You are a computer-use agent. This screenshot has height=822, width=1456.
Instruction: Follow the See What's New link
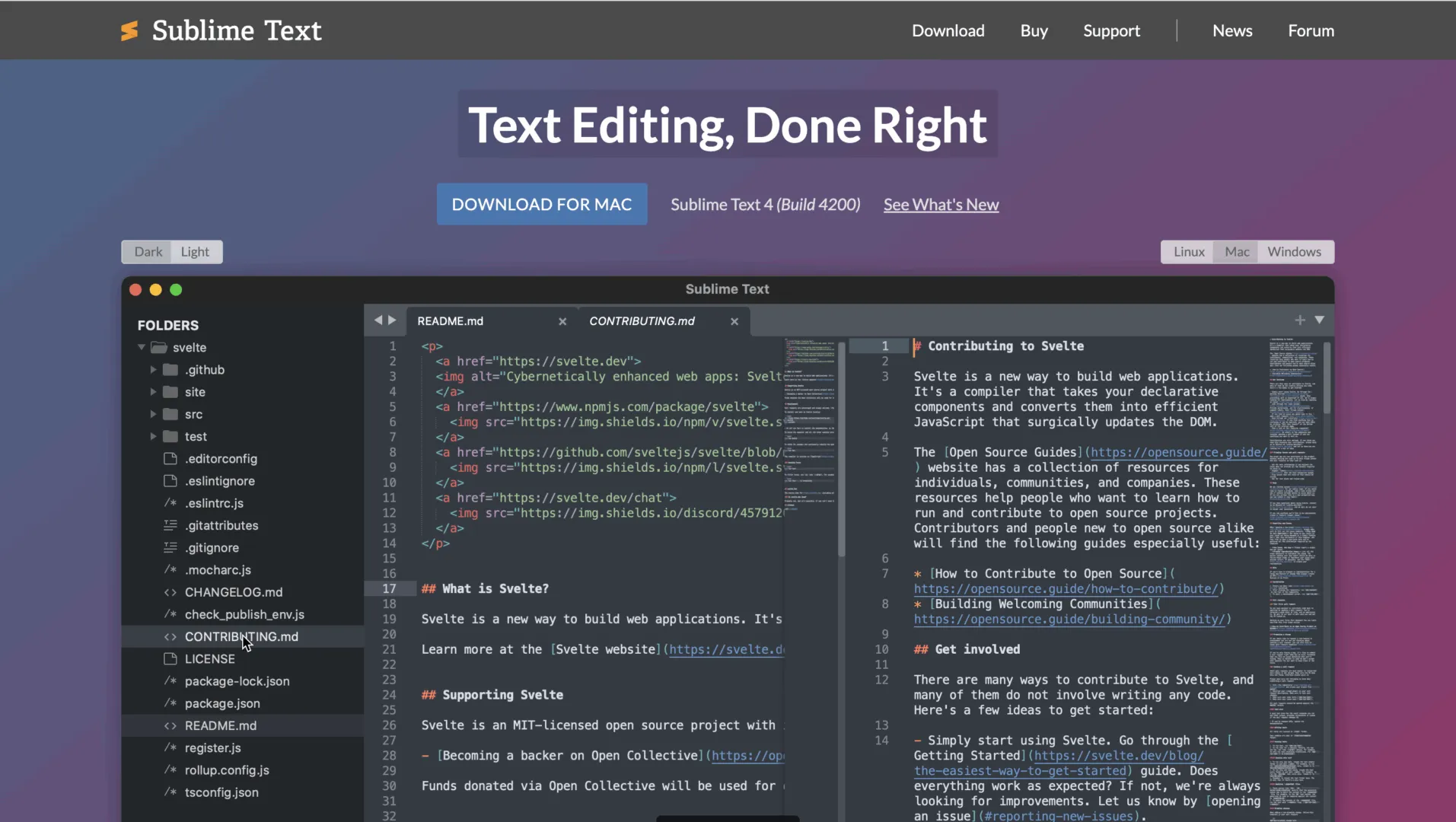(x=941, y=205)
